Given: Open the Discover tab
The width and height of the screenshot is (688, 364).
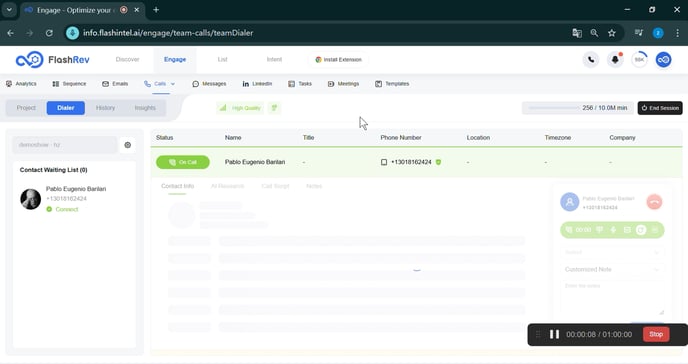Looking at the screenshot, I should (x=127, y=59).
